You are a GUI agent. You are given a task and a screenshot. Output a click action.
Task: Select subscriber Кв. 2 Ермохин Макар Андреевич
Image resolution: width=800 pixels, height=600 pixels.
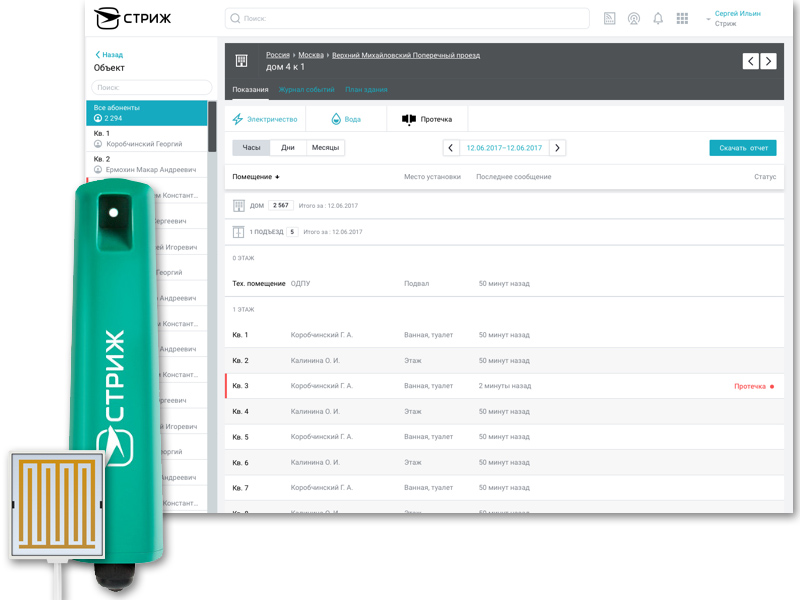pos(146,164)
